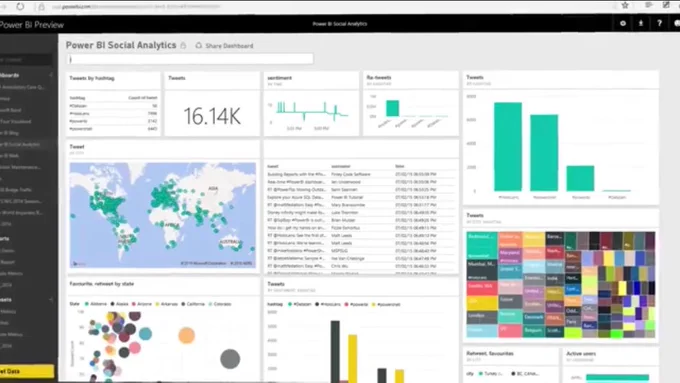Click the Alabama legend marker

point(87,304)
